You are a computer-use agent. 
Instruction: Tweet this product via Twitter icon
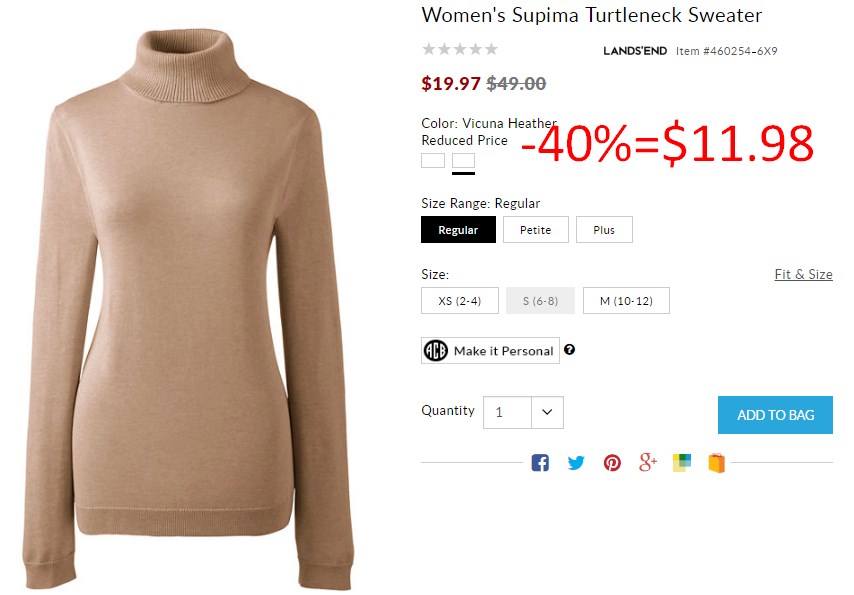point(576,463)
